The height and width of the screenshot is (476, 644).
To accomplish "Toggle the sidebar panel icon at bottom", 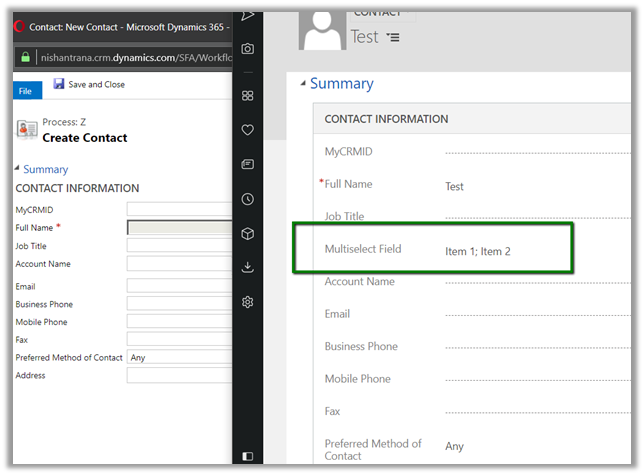I will tap(248, 456).
